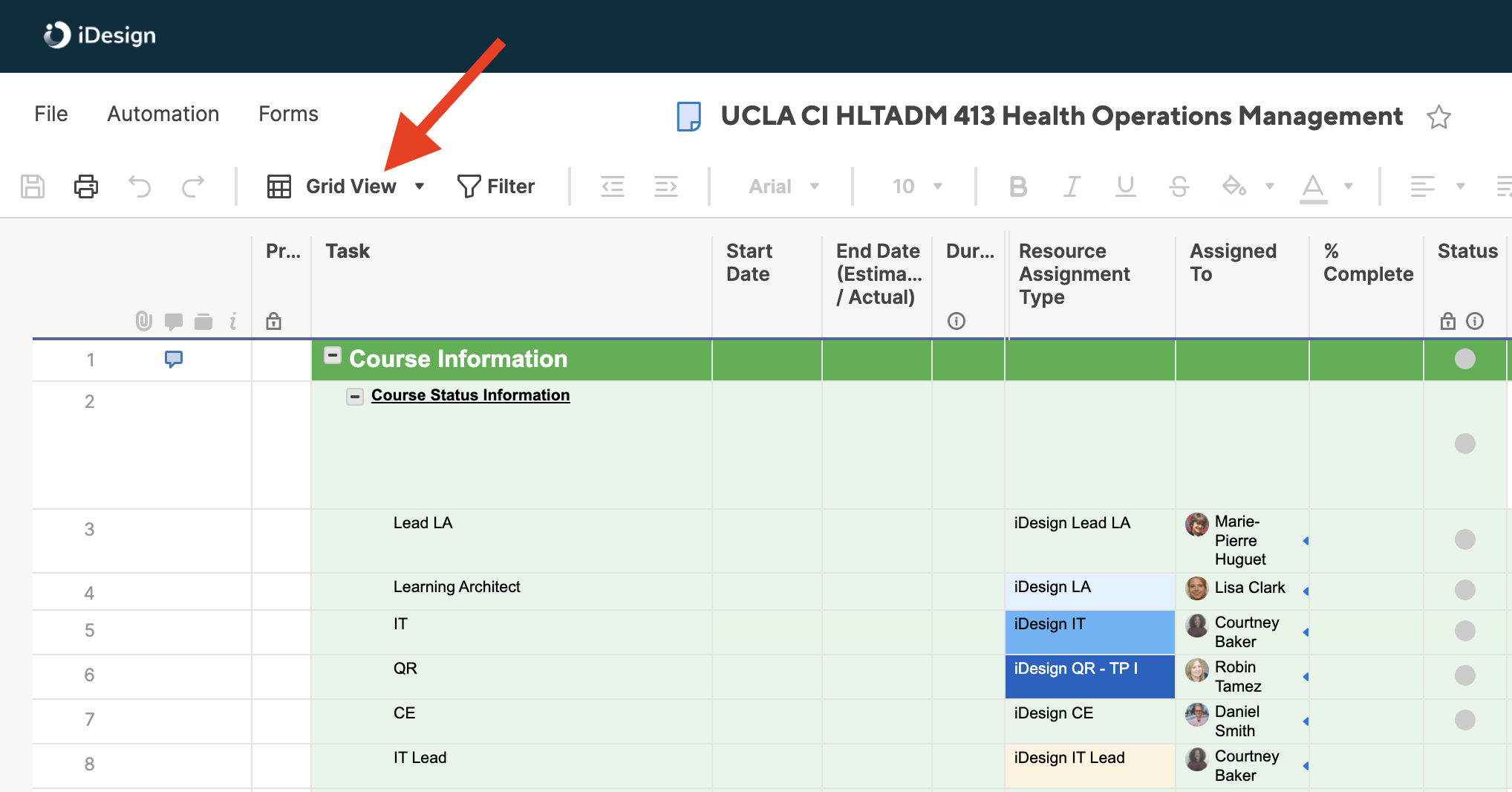
Task: Toggle strikethrough formatting
Action: click(1179, 186)
